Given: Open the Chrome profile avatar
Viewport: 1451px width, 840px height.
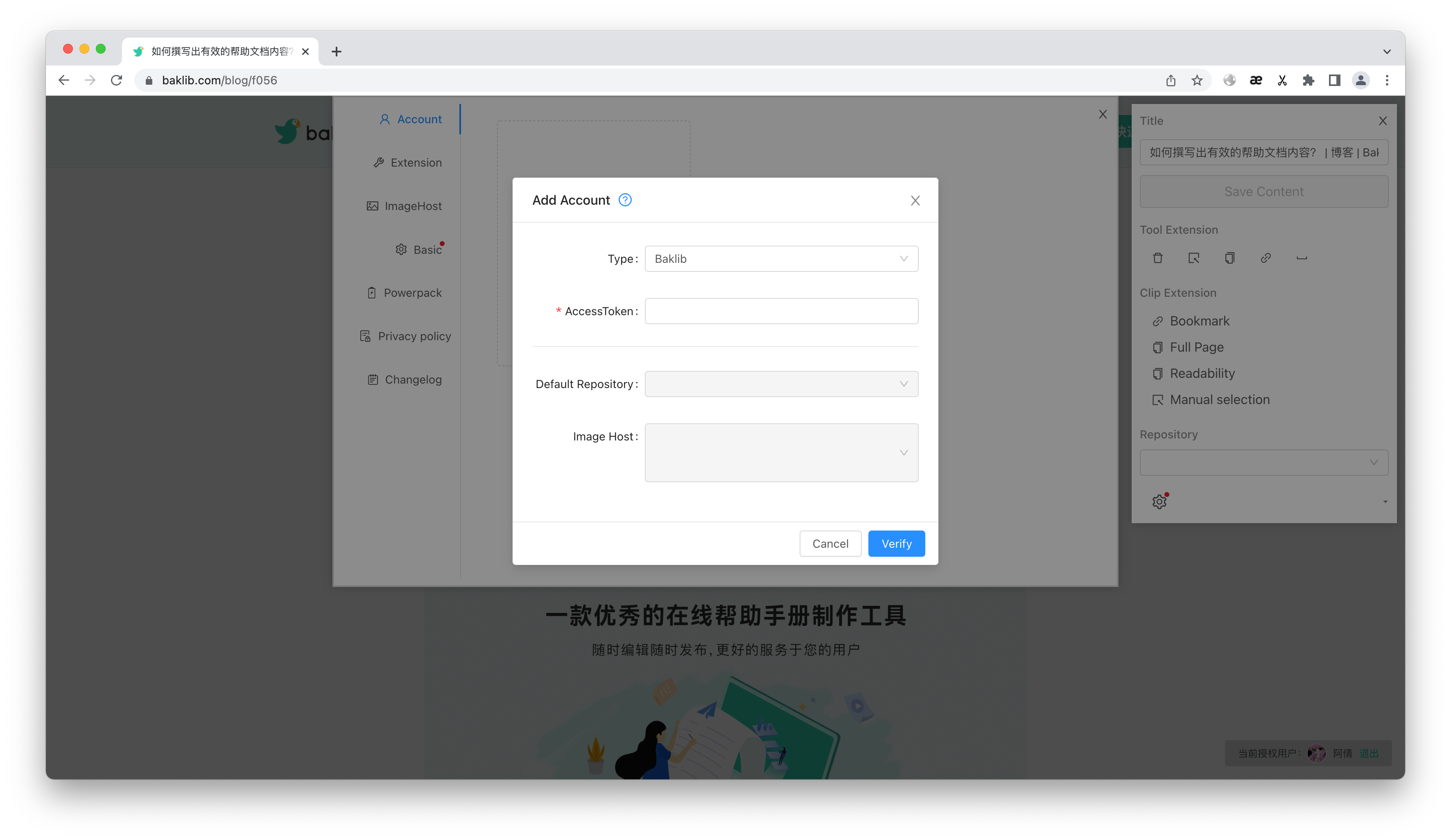Looking at the screenshot, I should click(1361, 80).
